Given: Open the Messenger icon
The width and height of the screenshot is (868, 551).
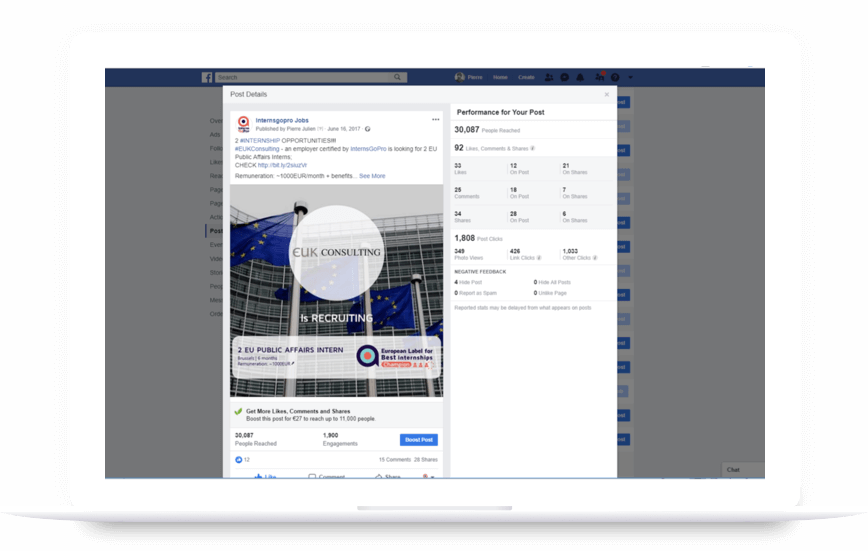Looking at the screenshot, I should [x=565, y=78].
